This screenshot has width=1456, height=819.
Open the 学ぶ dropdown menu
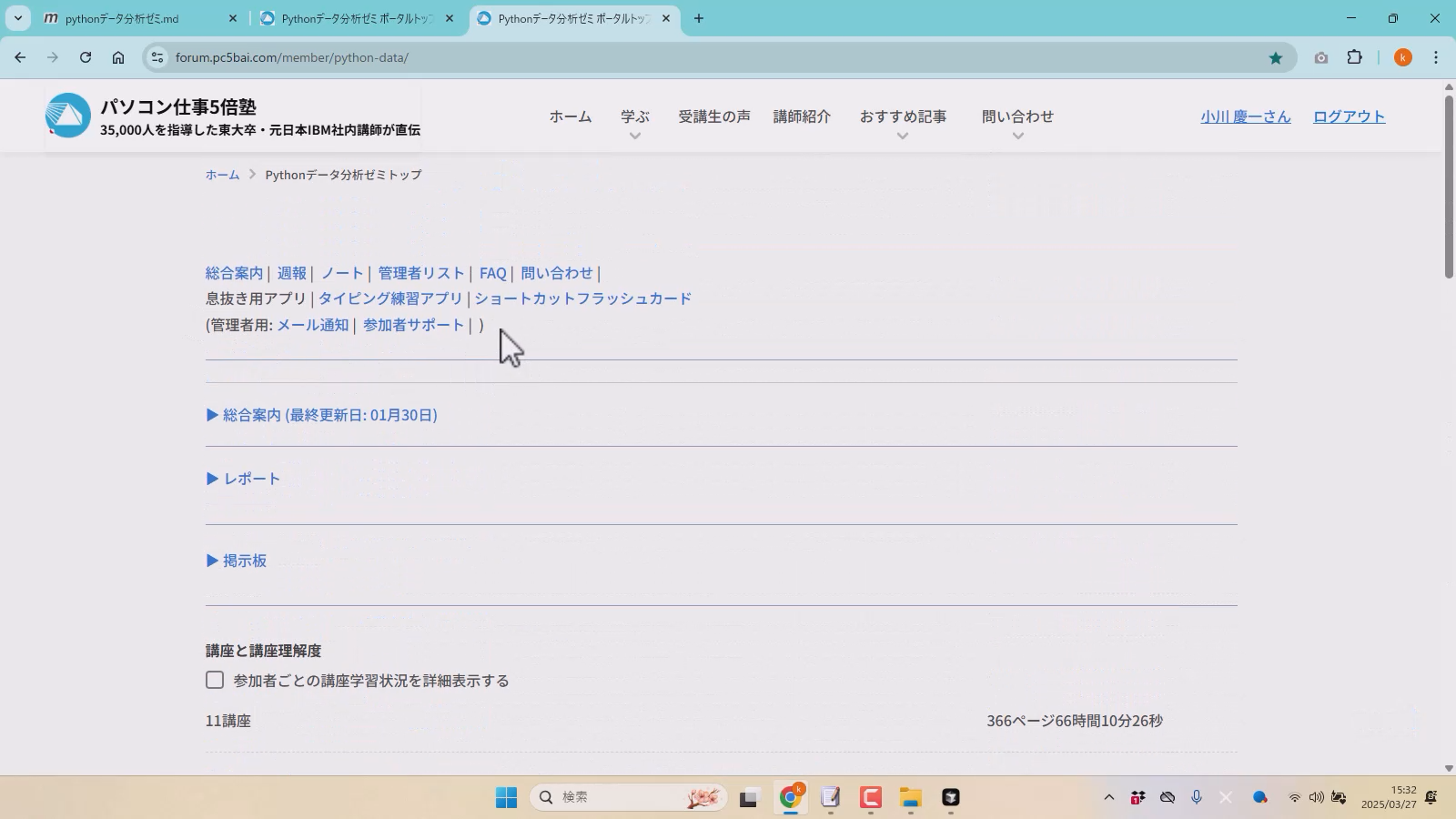coord(634,117)
